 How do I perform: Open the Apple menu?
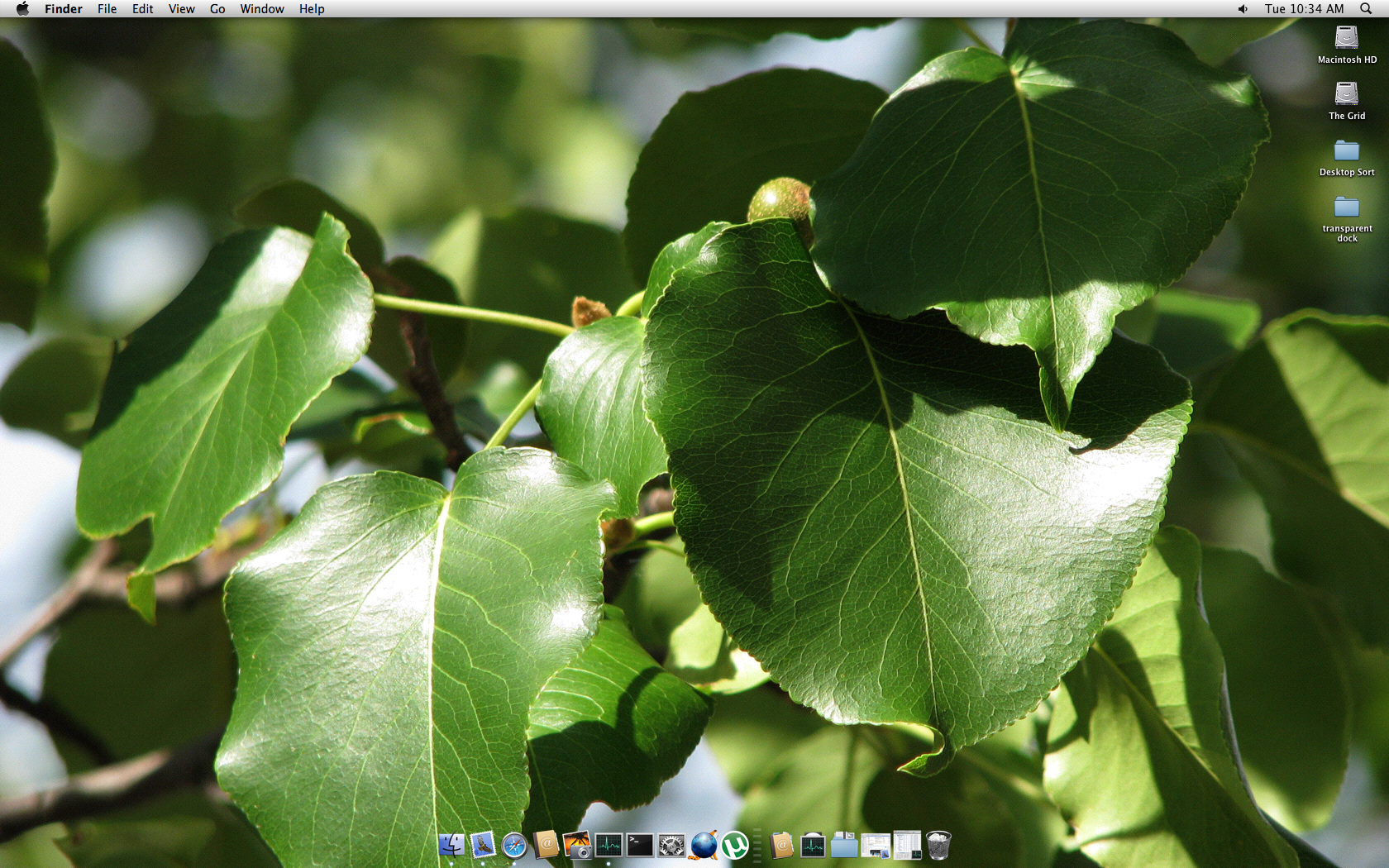[22, 8]
